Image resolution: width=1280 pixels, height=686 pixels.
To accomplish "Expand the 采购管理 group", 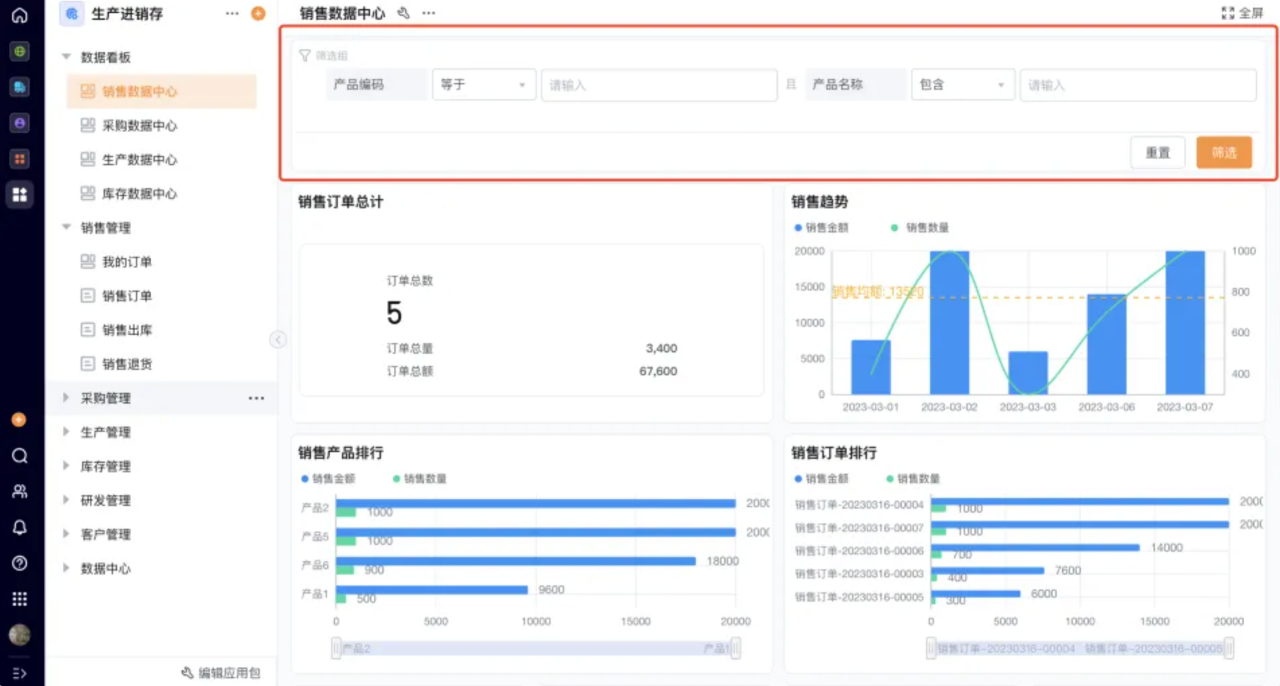I will click(x=66, y=398).
